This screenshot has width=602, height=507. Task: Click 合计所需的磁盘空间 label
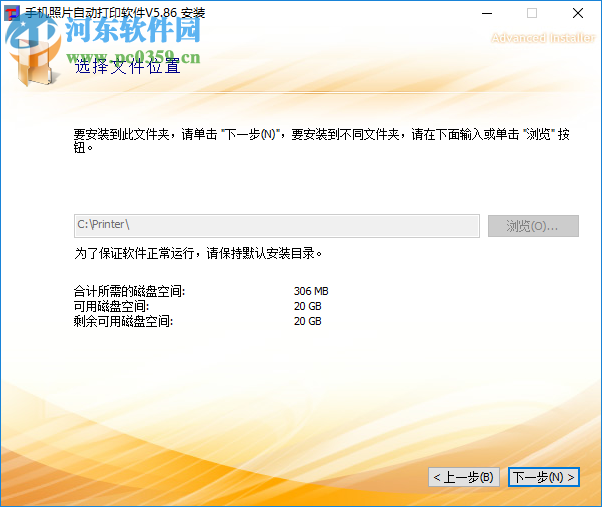[x=129, y=291]
